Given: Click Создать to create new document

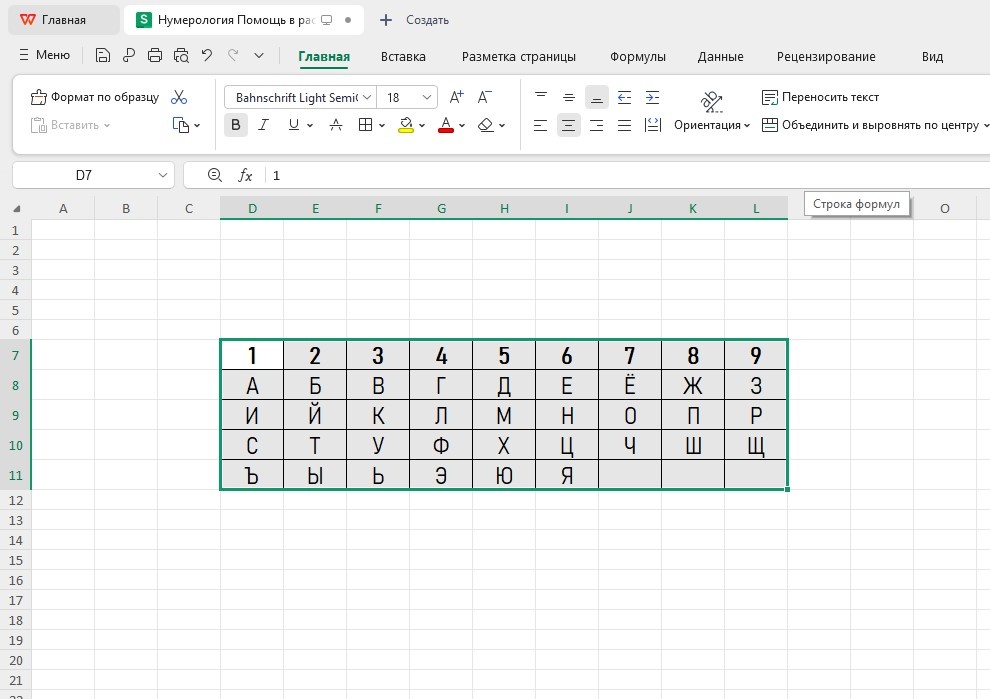Looking at the screenshot, I should [415, 20].
